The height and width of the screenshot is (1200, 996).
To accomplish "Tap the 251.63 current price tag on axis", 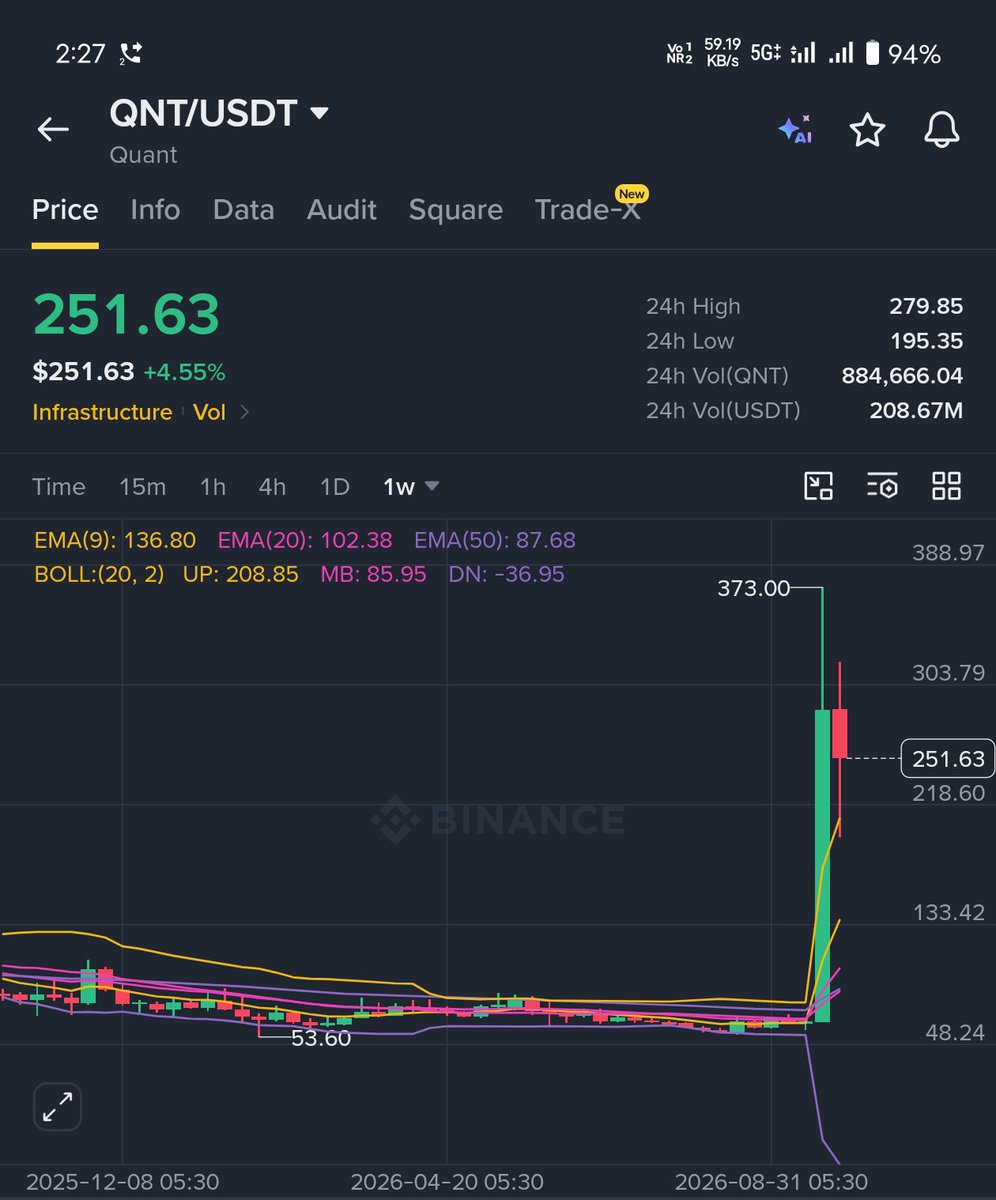I will coord(947,759).
